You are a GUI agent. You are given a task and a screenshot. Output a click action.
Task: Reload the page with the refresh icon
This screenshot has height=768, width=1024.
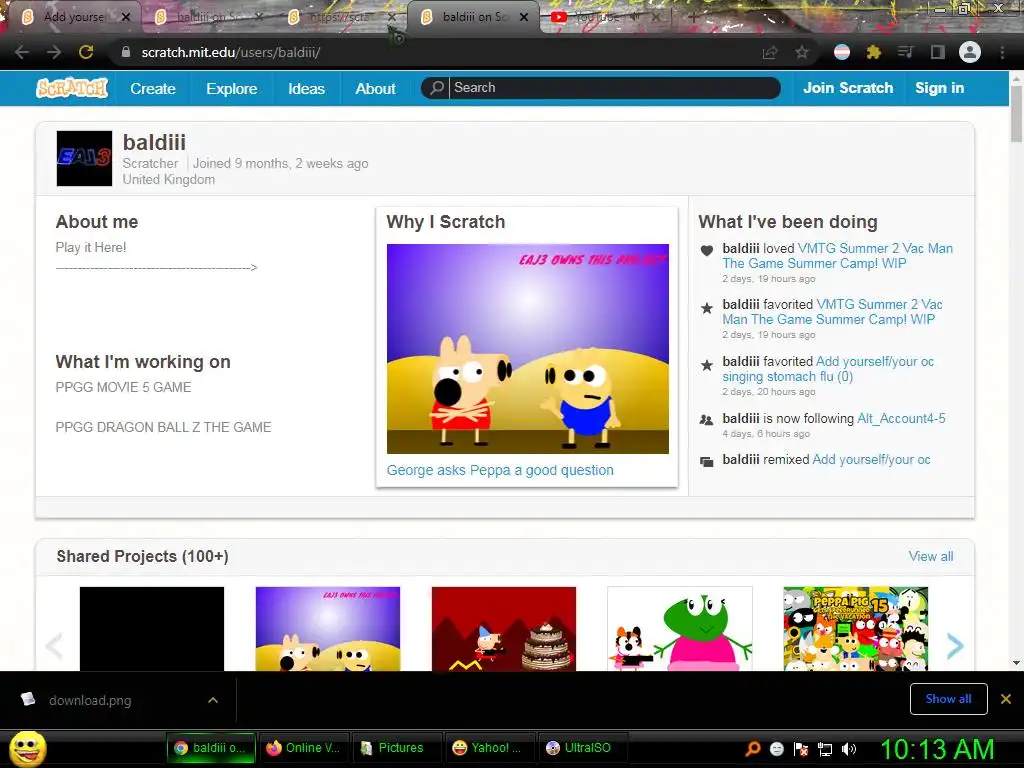[x=86, y=52]
